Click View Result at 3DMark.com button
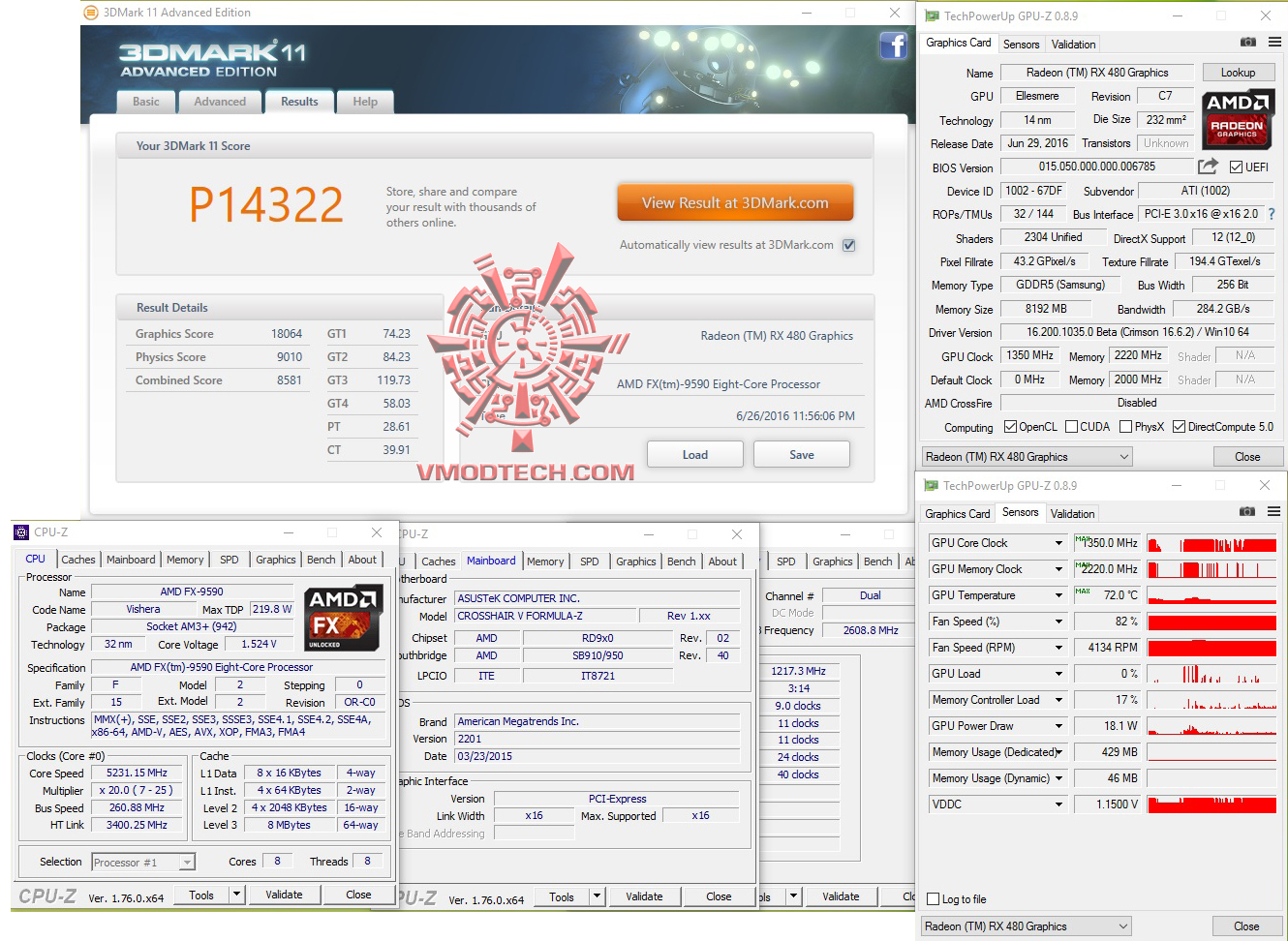 tap(735, 203)
